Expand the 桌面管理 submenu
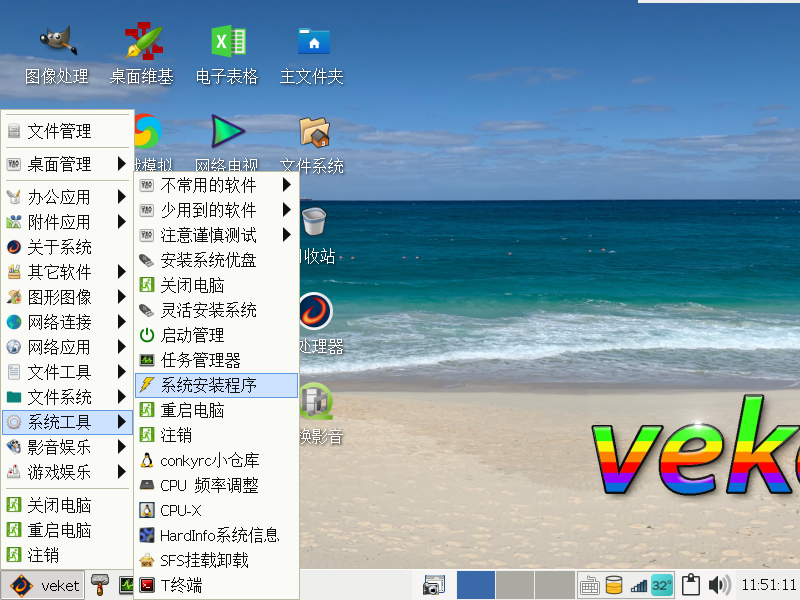The image size is (800, 600). [67, 164]
